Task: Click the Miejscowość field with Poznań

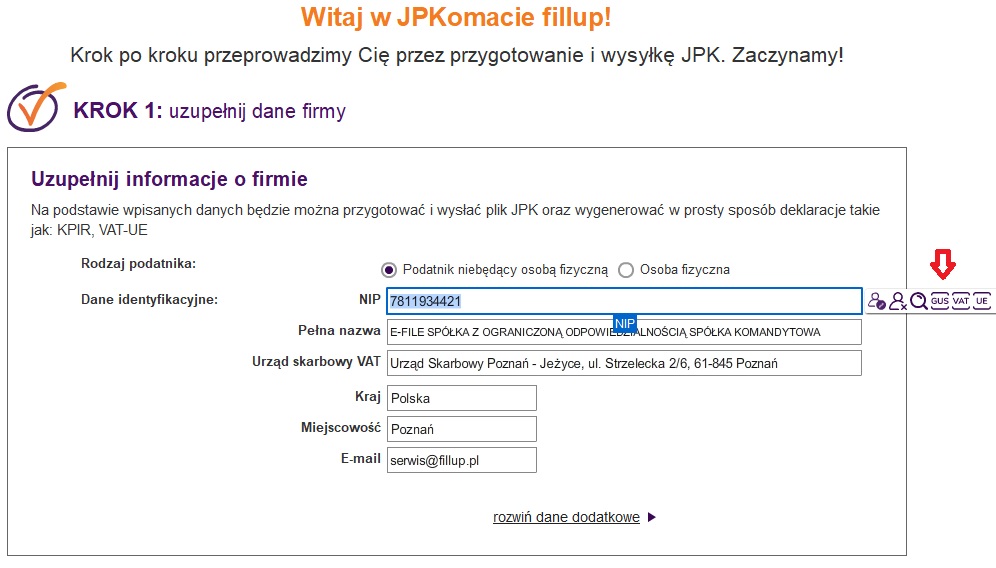Action: coord(462,429)
